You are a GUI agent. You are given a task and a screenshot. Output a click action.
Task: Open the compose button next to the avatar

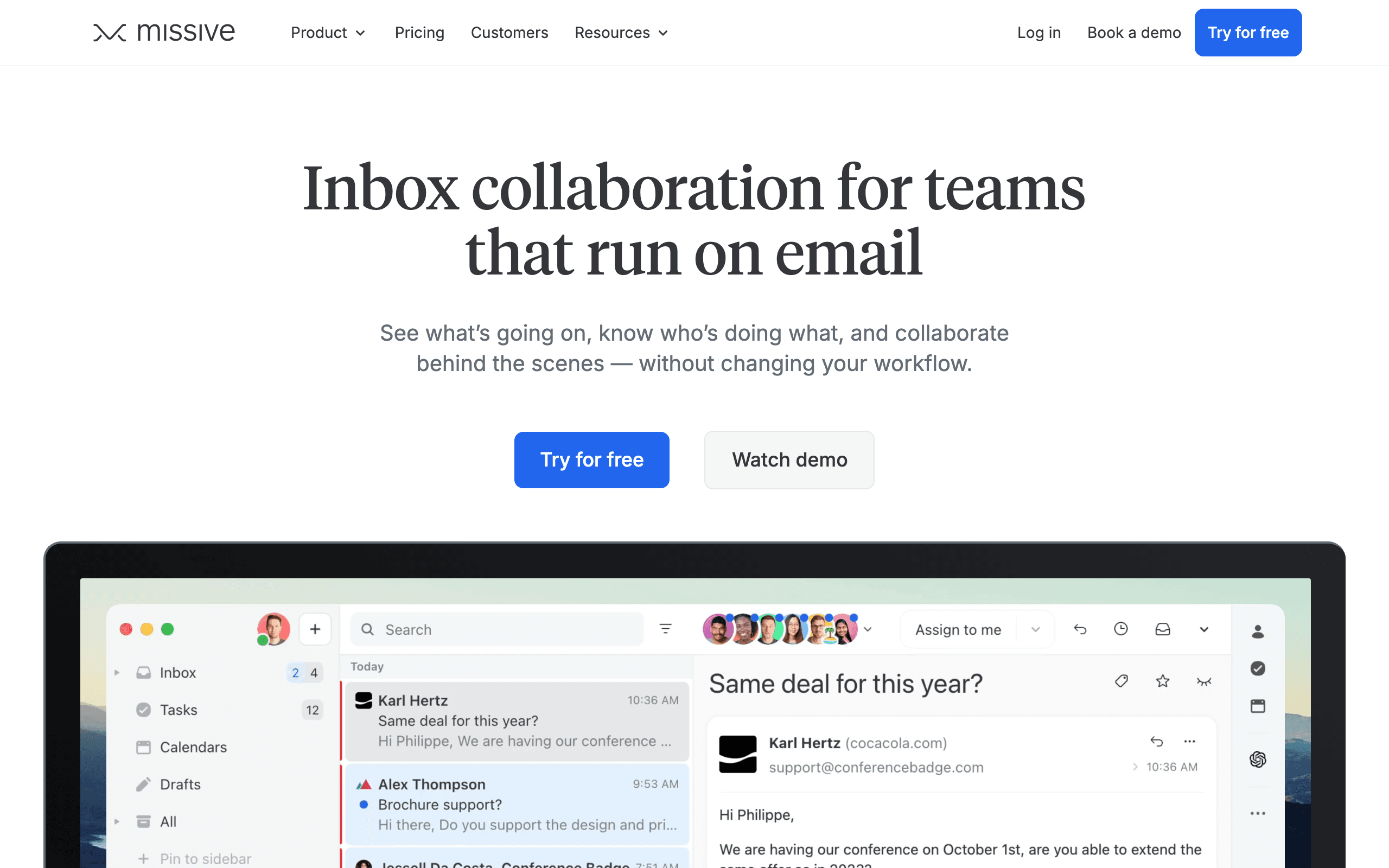pyautogui.click(x=315, y=629)
